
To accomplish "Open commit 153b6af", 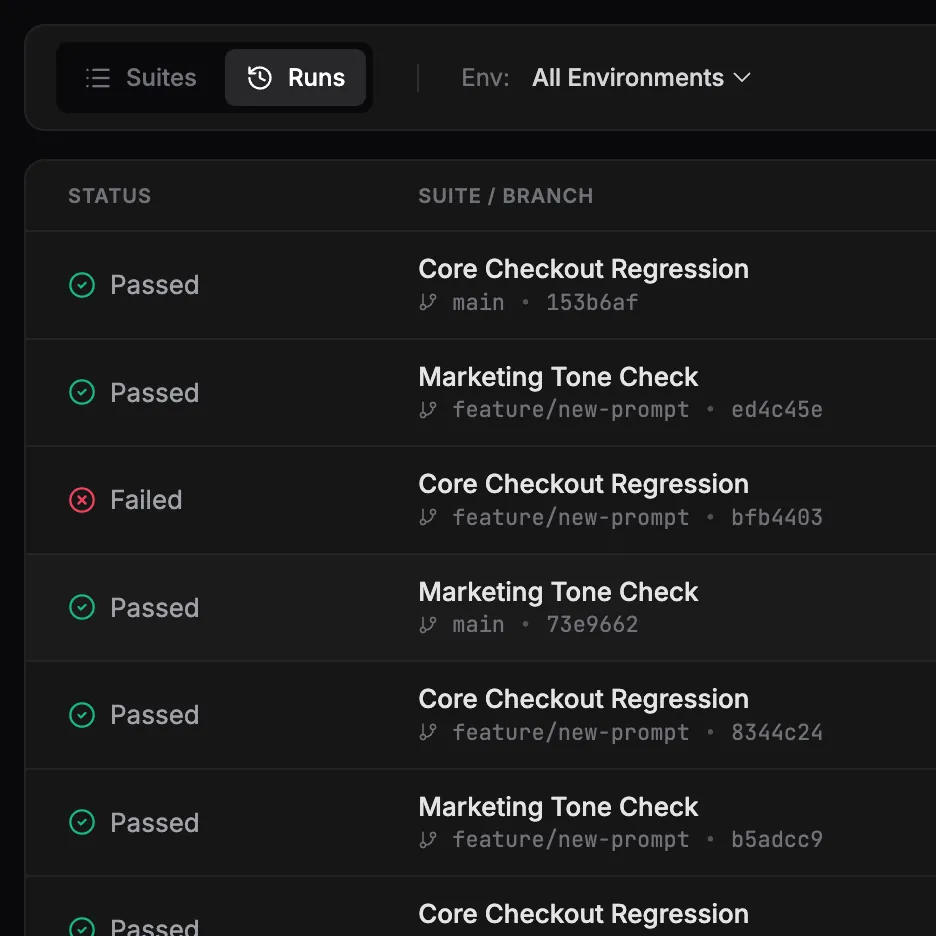I will click(x=592, y=302).
